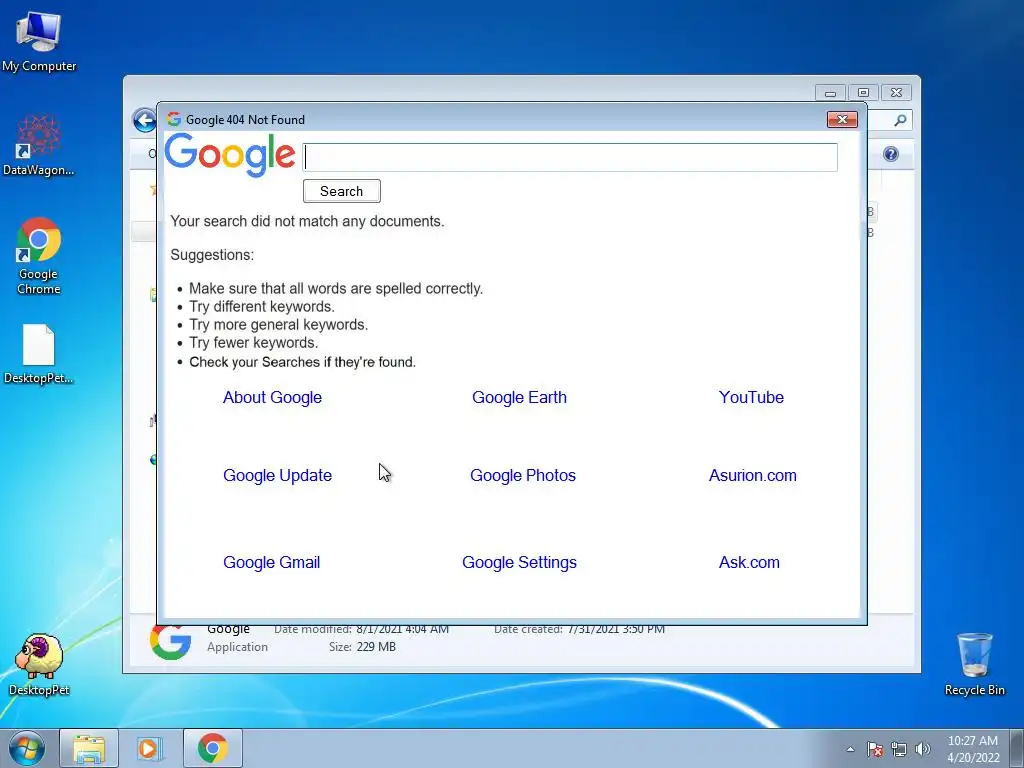This screenshot has width=1024, height=768.
Task: Open volume control speaker icon
Action: pos(923,749)
